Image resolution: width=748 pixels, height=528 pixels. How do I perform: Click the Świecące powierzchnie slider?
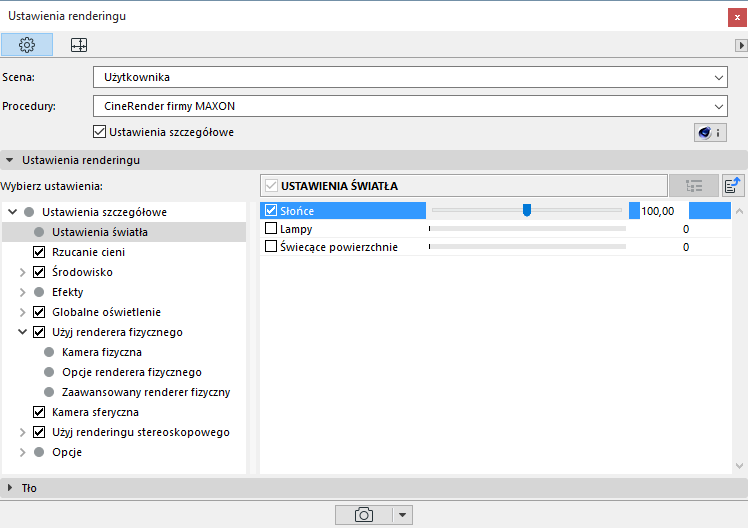[x=527, y=247]
